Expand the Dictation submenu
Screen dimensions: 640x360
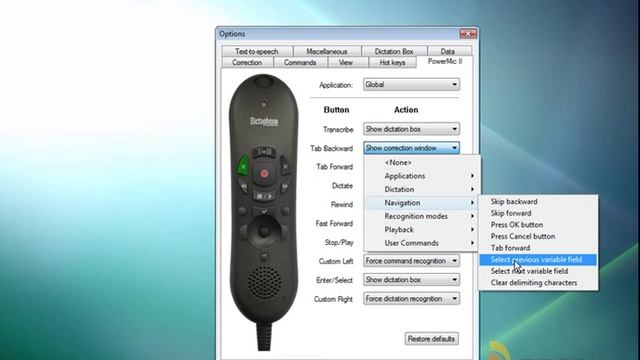click(422, 189)
